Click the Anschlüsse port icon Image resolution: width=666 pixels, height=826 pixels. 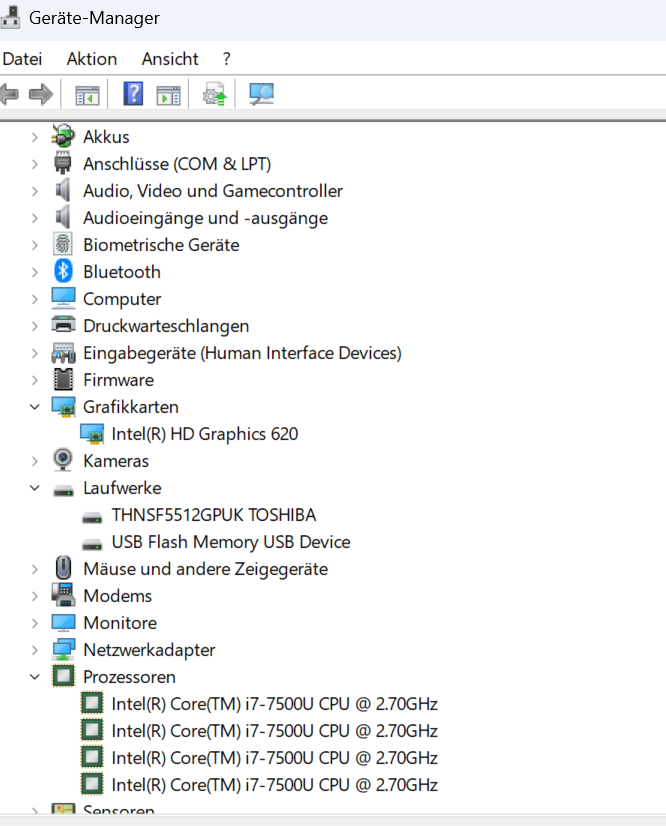pyautogui.click(x=63, y=163)
